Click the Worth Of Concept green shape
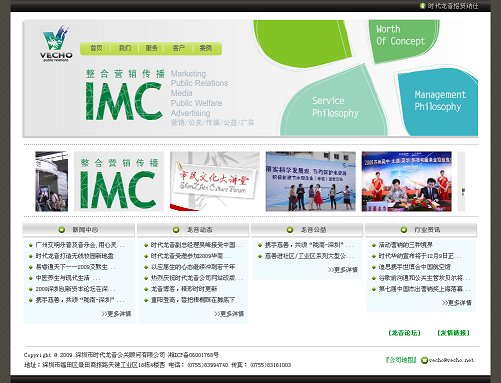501x383 pixels. pyautogui.click(x=403, y=40)
